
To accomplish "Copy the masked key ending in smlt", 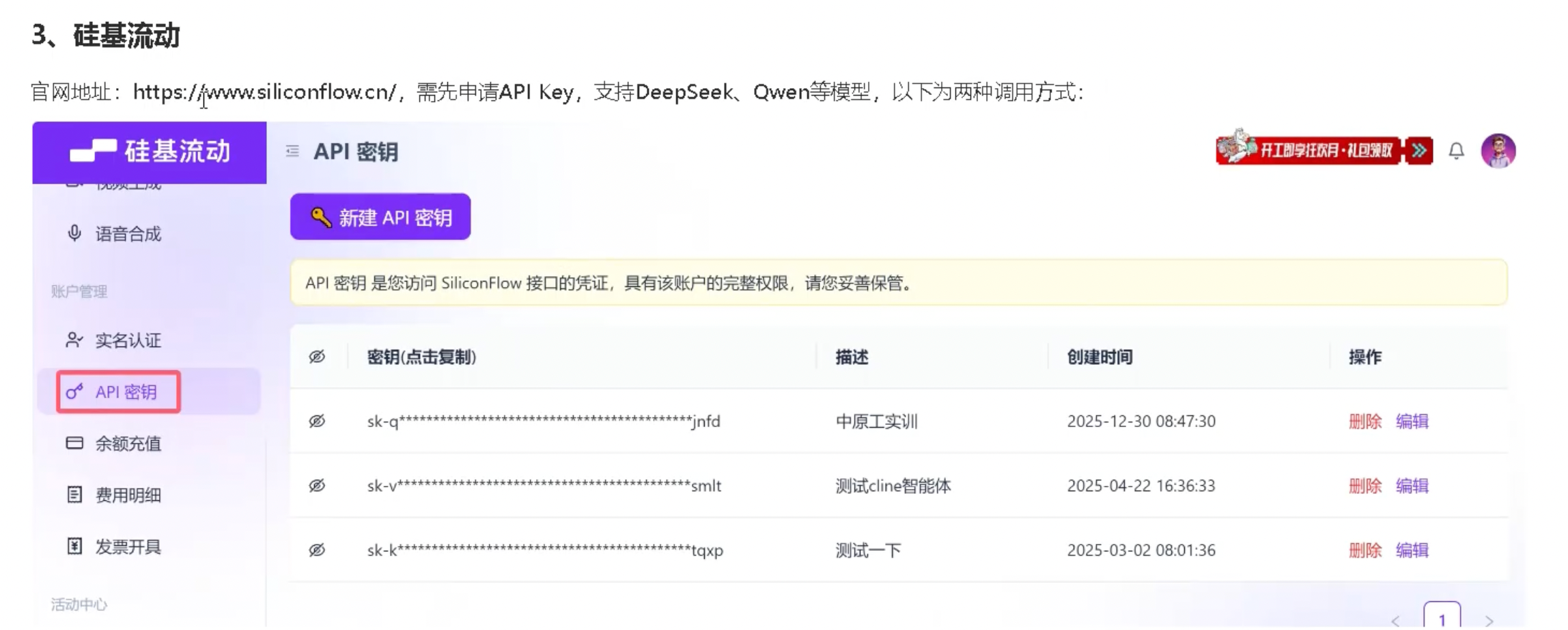I will tap(544, 486).
